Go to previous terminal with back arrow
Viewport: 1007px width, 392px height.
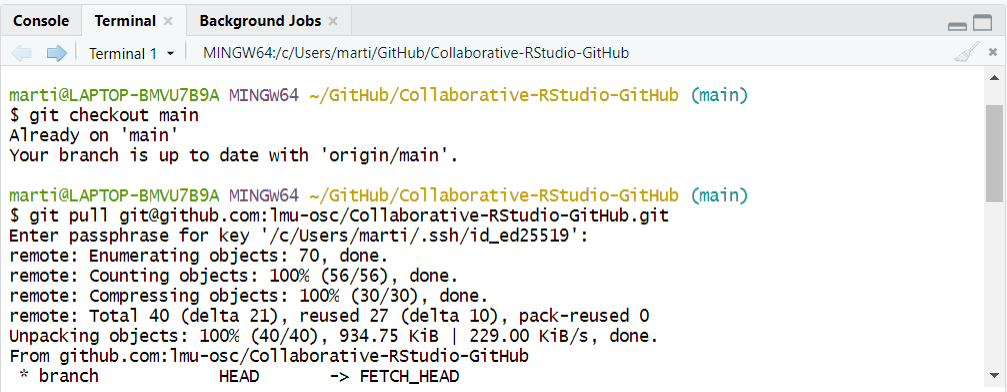pyautogui.click(x=22, y=53)
